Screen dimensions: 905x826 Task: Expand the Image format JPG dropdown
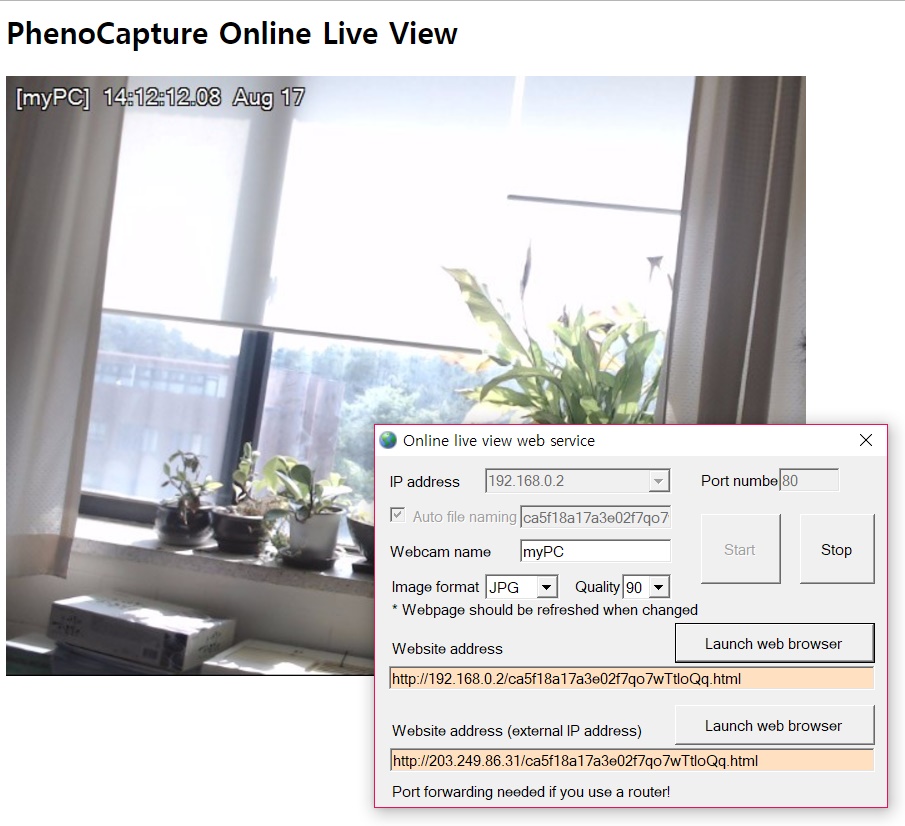tap(546, 588)
